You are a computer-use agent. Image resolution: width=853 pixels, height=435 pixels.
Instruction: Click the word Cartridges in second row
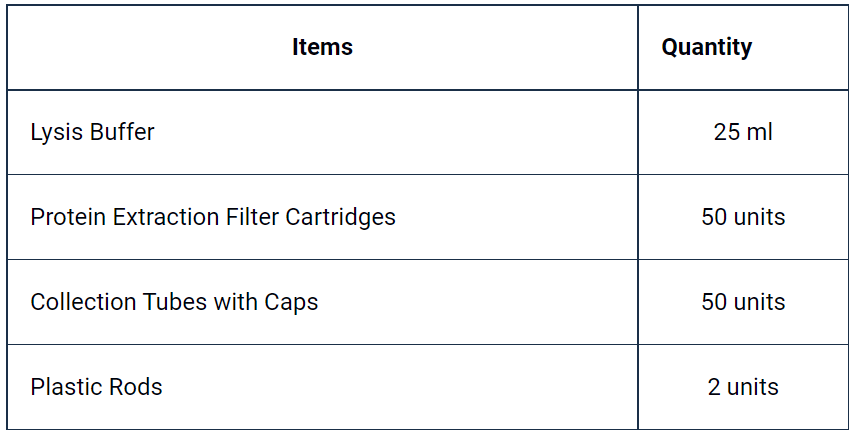(x=340, y=218)
